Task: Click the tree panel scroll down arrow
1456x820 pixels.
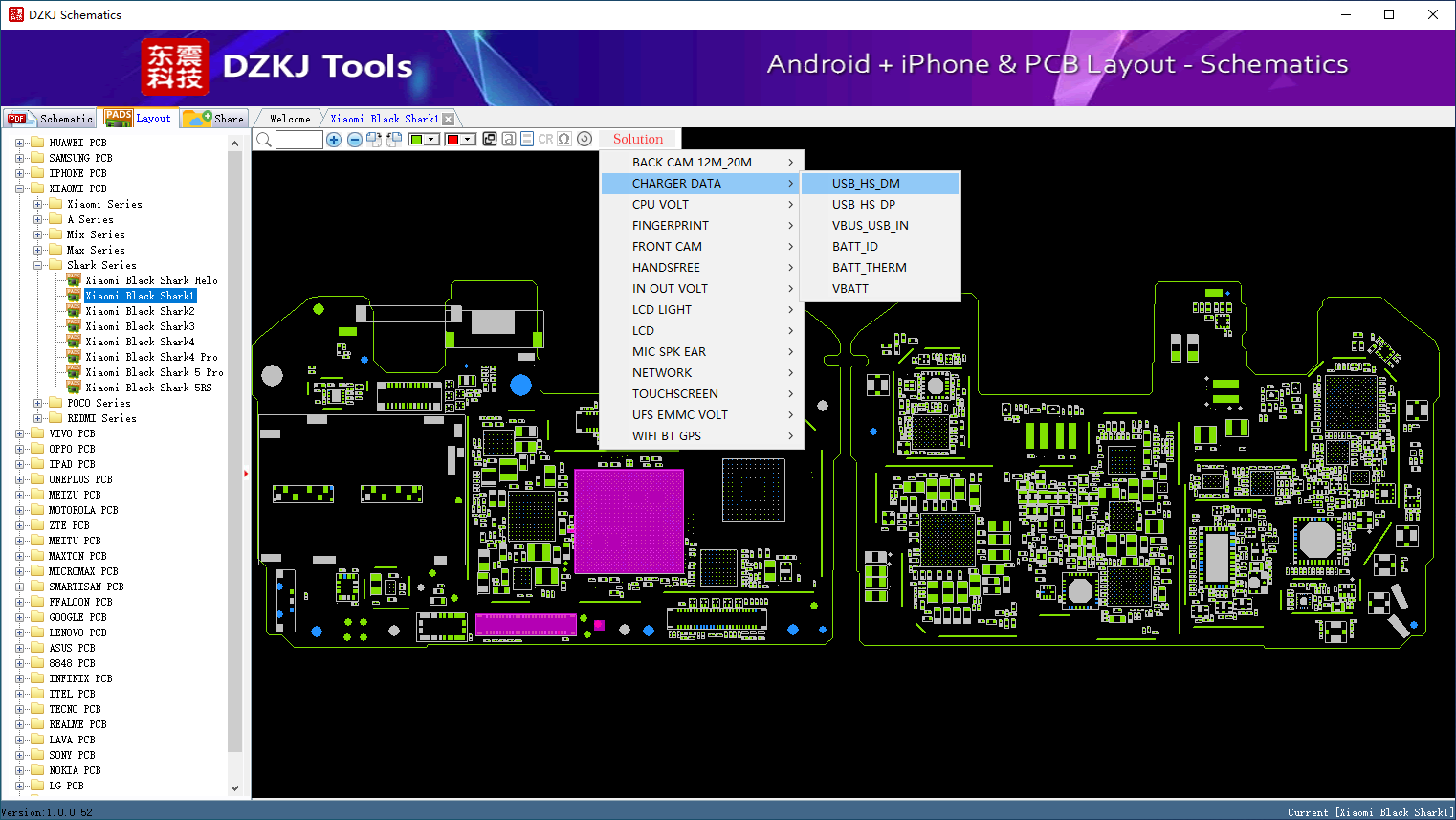Action: [x=235, y=788]
